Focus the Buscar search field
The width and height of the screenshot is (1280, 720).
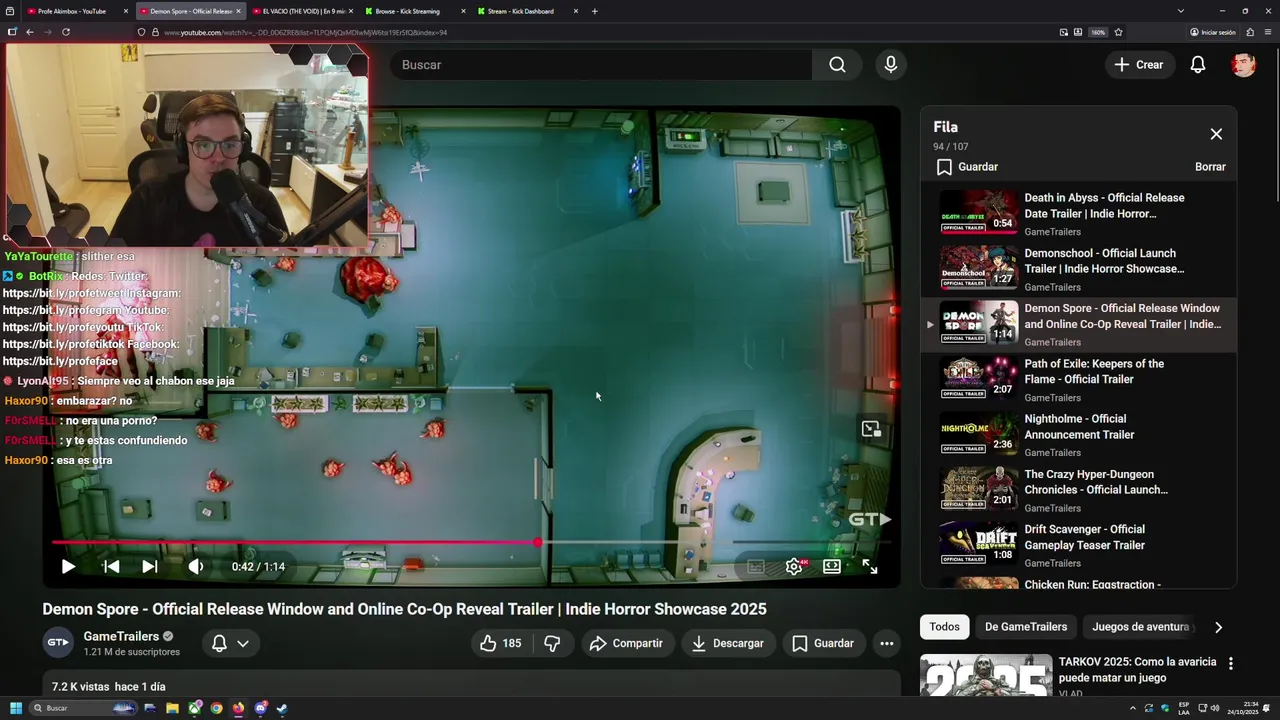coord(600,65)
